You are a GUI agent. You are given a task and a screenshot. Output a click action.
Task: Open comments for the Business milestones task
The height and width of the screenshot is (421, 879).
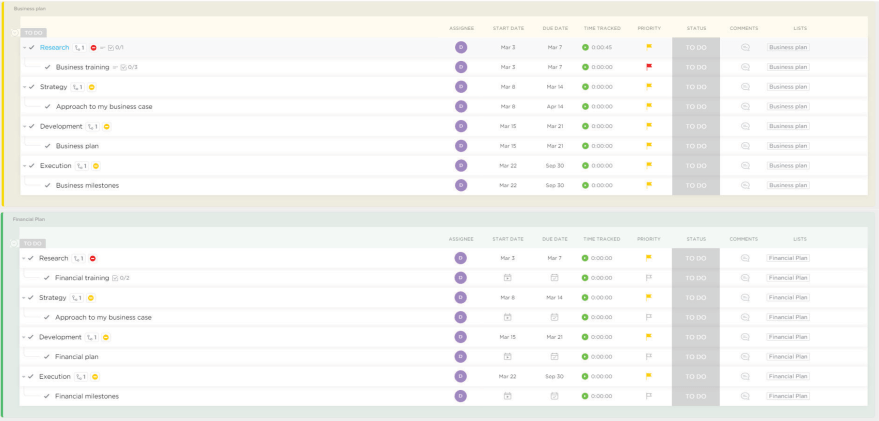click(x=744, y=185)
